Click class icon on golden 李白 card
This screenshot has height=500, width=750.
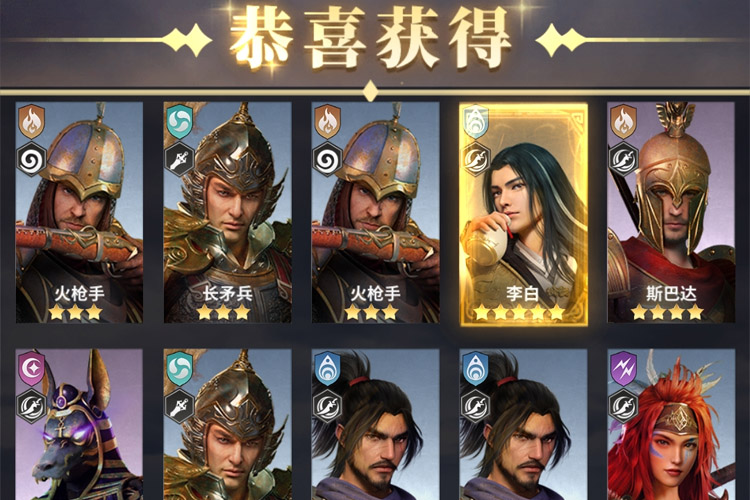click(x=475, y=159)
